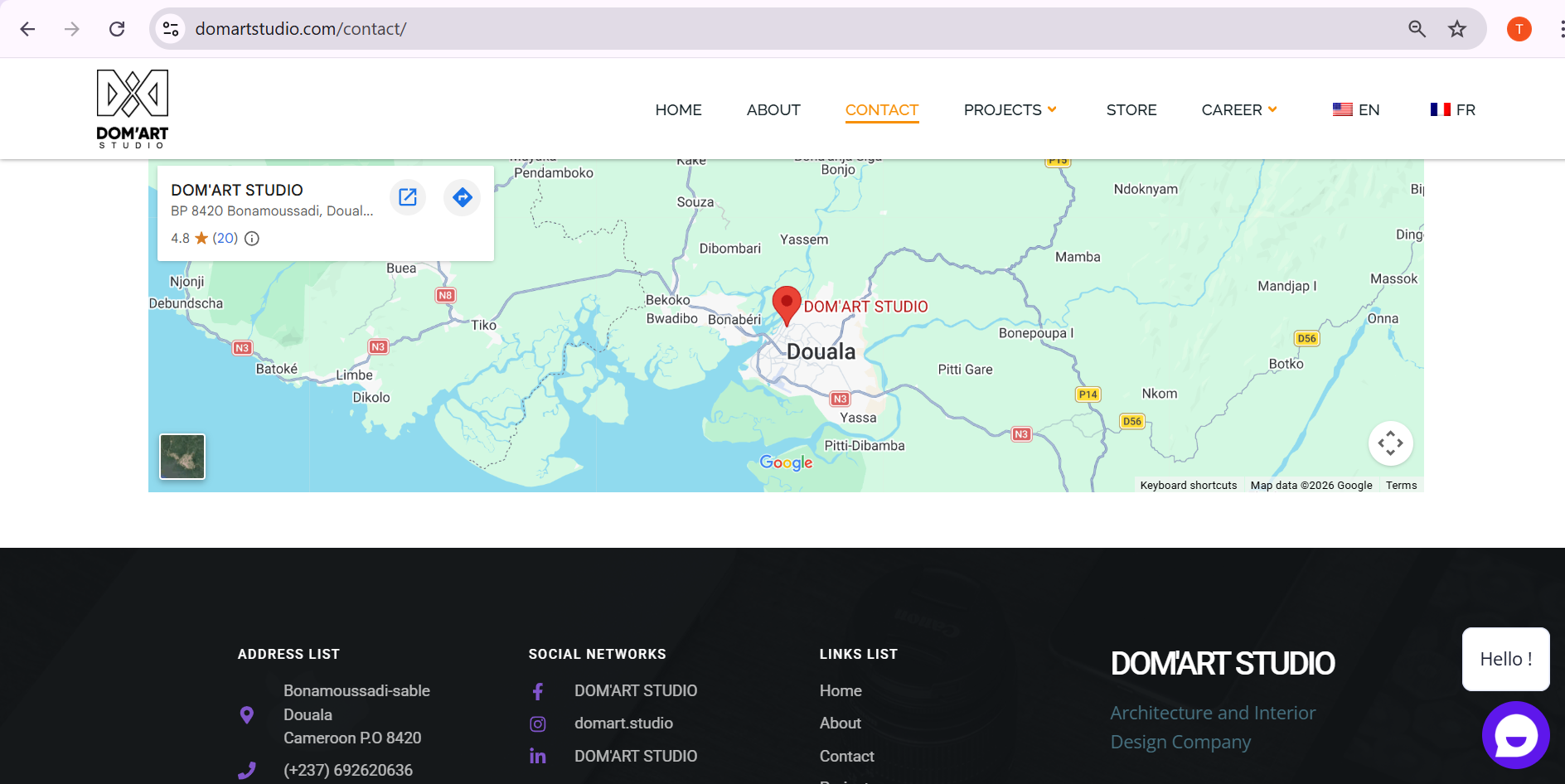Get directions to DOM'ART STUDIO
This screenshot has height=784, width=1565.
(462, 197)
